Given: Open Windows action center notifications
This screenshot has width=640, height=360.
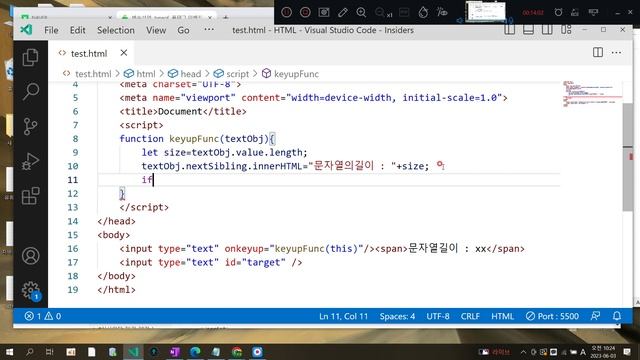Looking at the screenshot, I should click(x=628, y=352).
